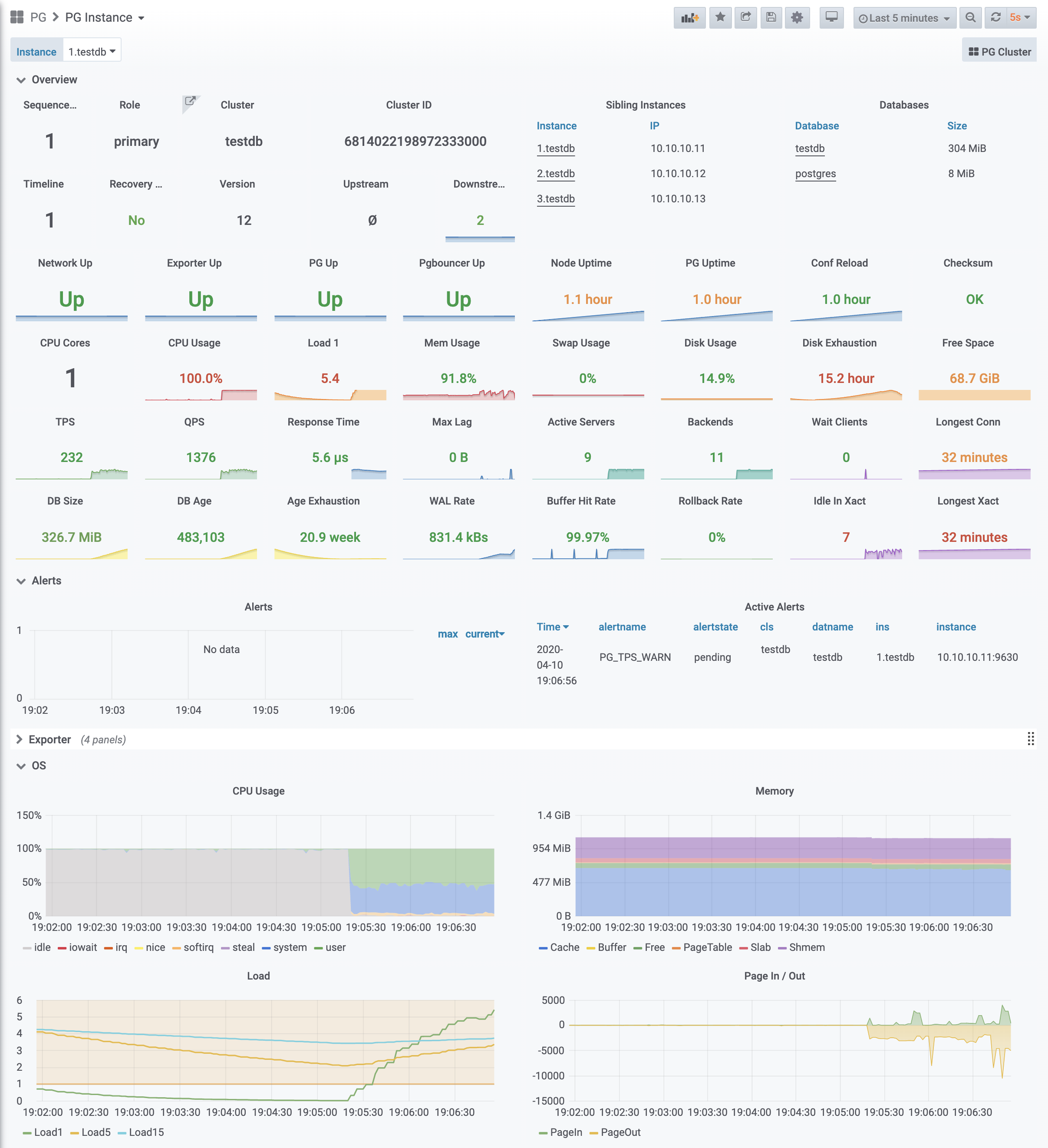Click the zoom out time range icon
1048x1148 pixels.
pos(971,18)
